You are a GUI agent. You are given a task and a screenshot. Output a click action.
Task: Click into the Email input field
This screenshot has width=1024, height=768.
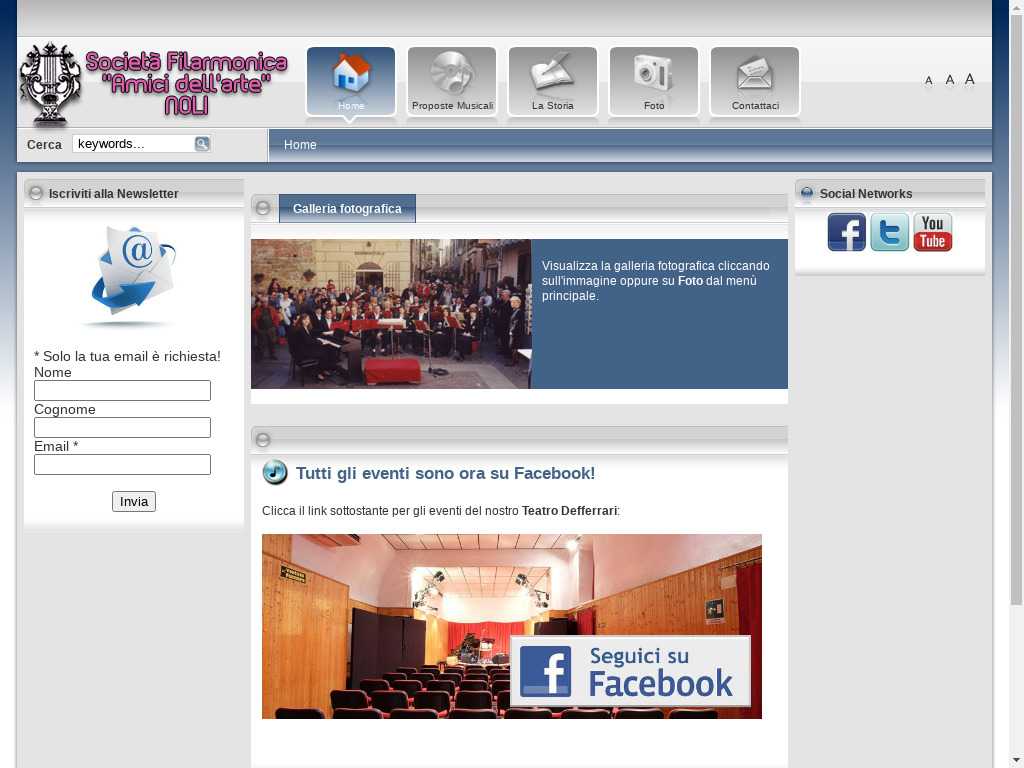tap(122, 465)
